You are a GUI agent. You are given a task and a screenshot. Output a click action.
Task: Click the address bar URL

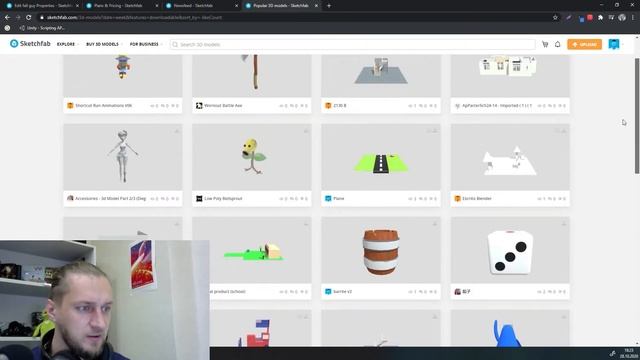point(134,18)
